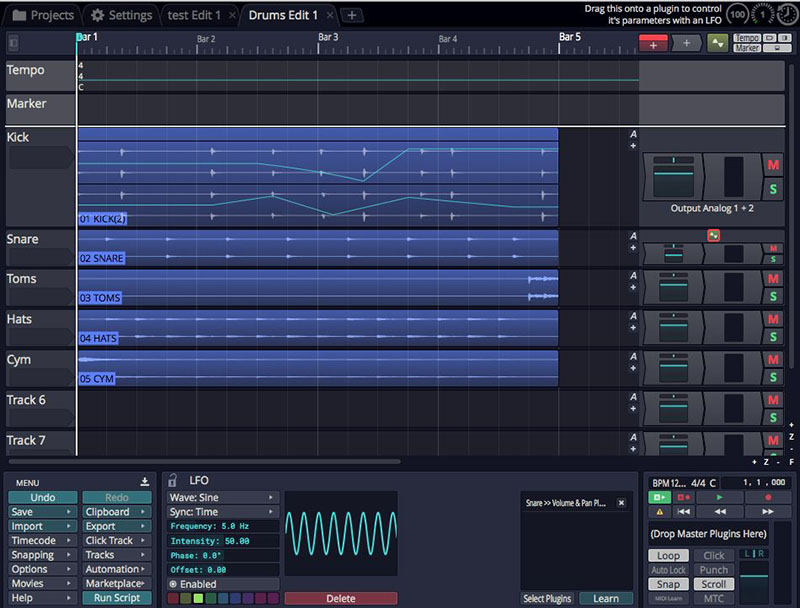This screenshot has width=800, height=608.
Task: Expand the Import submenu
Action: [x=42, y=526]
